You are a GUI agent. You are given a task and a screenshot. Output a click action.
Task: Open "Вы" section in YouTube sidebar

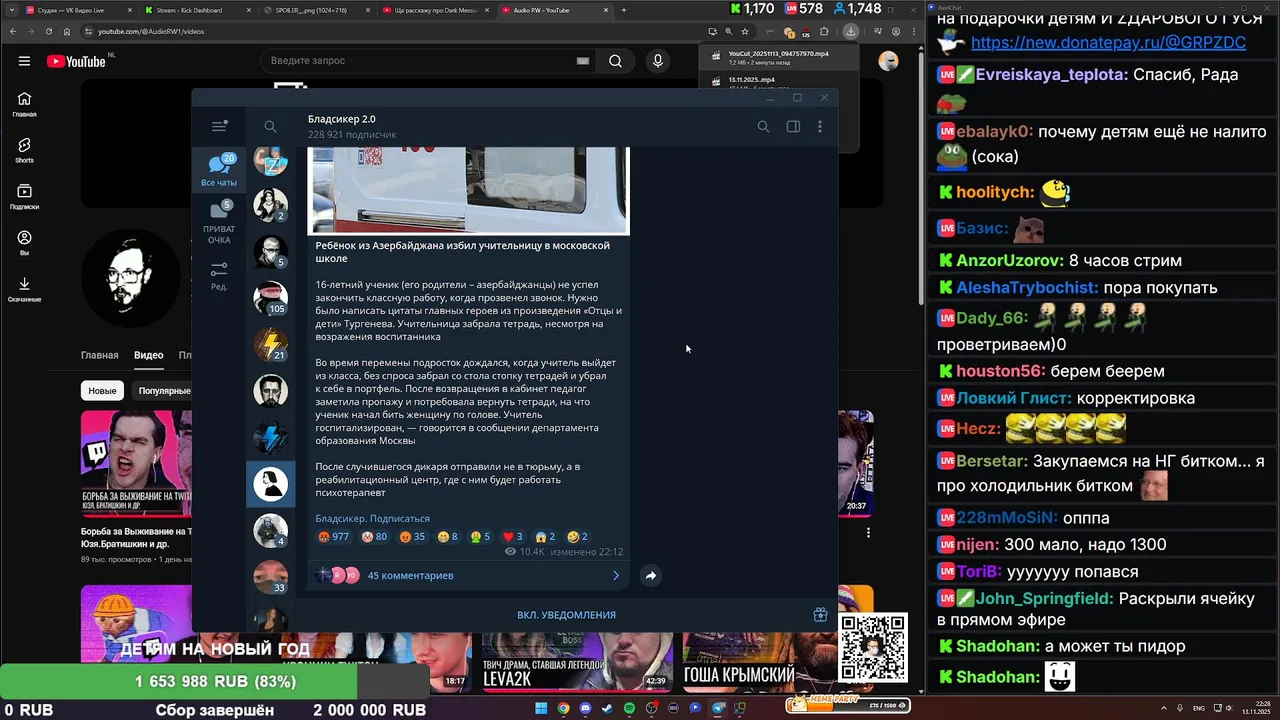click(x=24, y=243)
